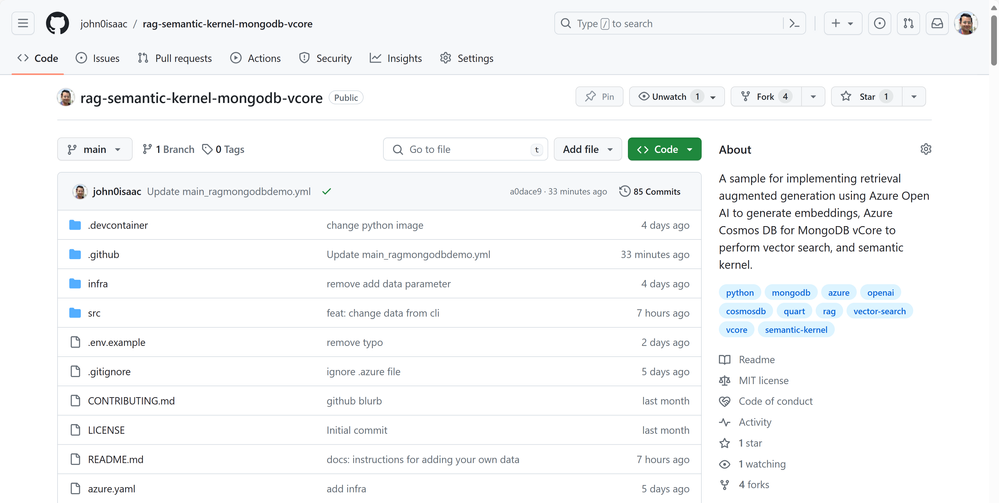The height and width of the screenshot is (503, 999).
Task: Open the green Code dropdown
Action: pyautogui.click(x=665, y=149)
